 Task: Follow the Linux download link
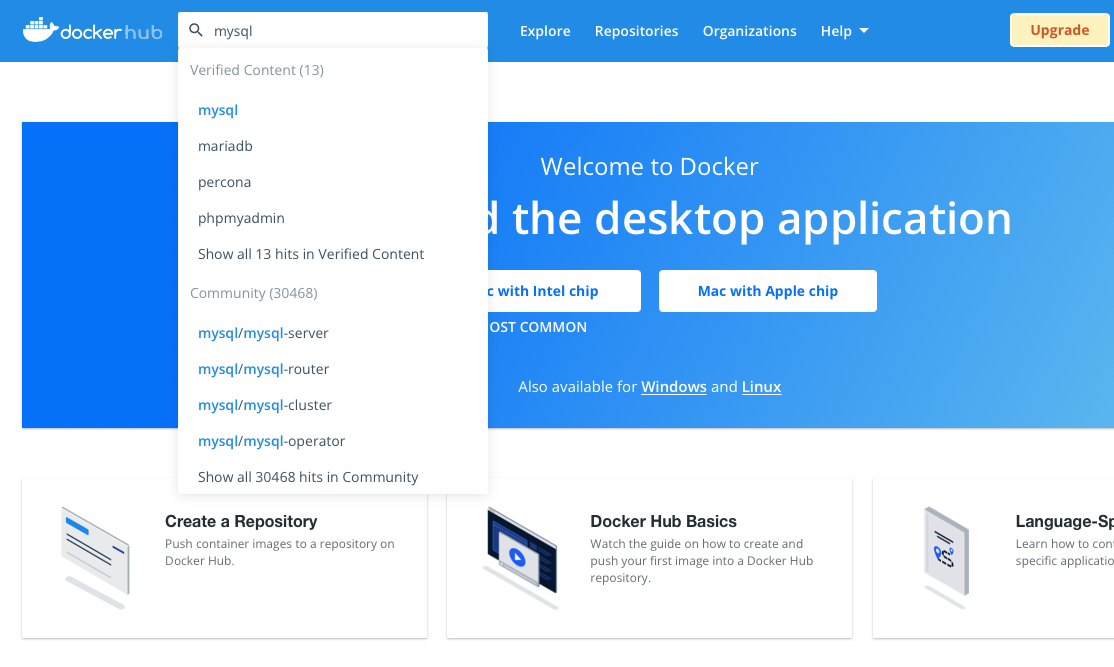click(x=761, y=387)
